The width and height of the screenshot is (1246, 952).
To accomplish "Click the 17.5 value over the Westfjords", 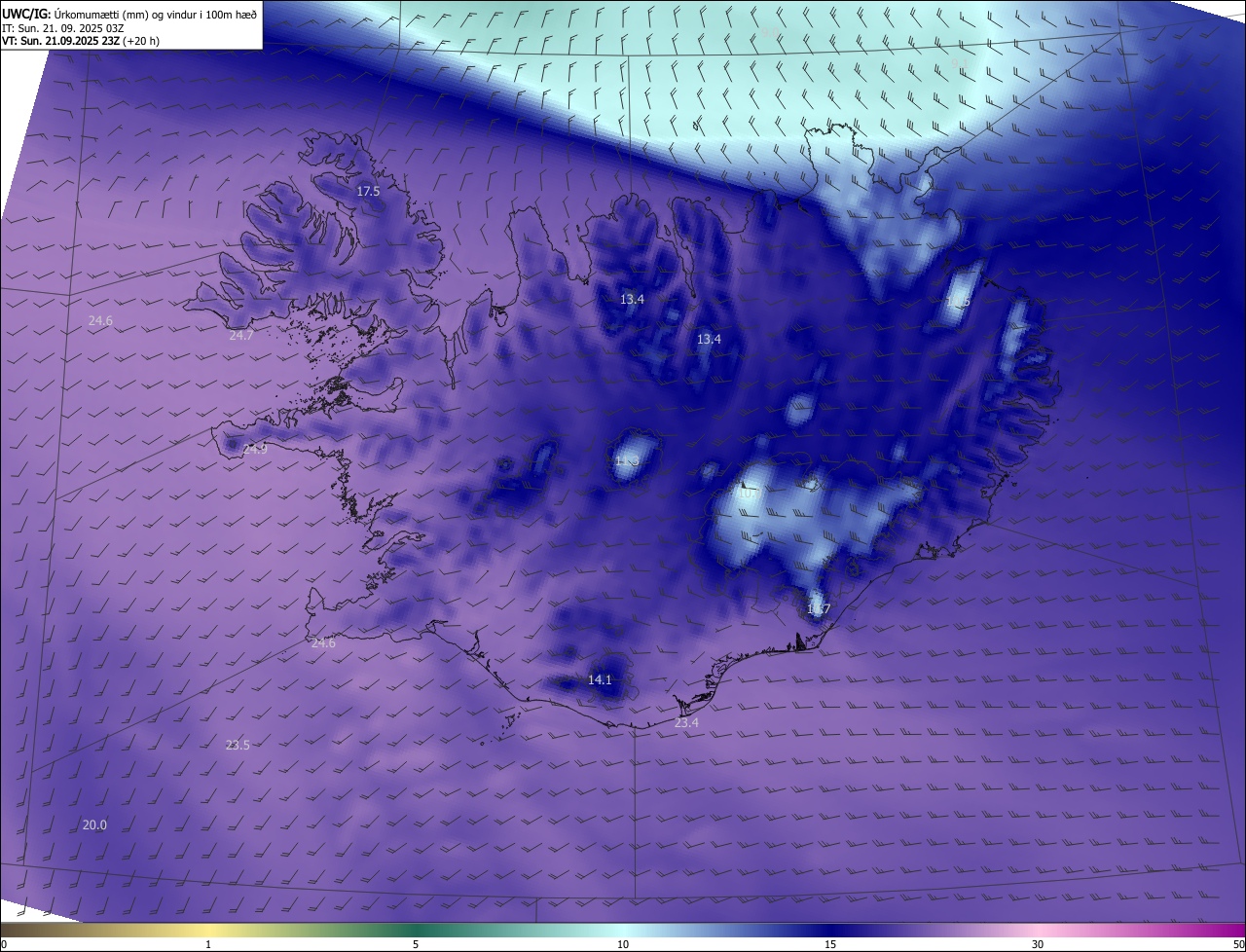I will point(368,192).
